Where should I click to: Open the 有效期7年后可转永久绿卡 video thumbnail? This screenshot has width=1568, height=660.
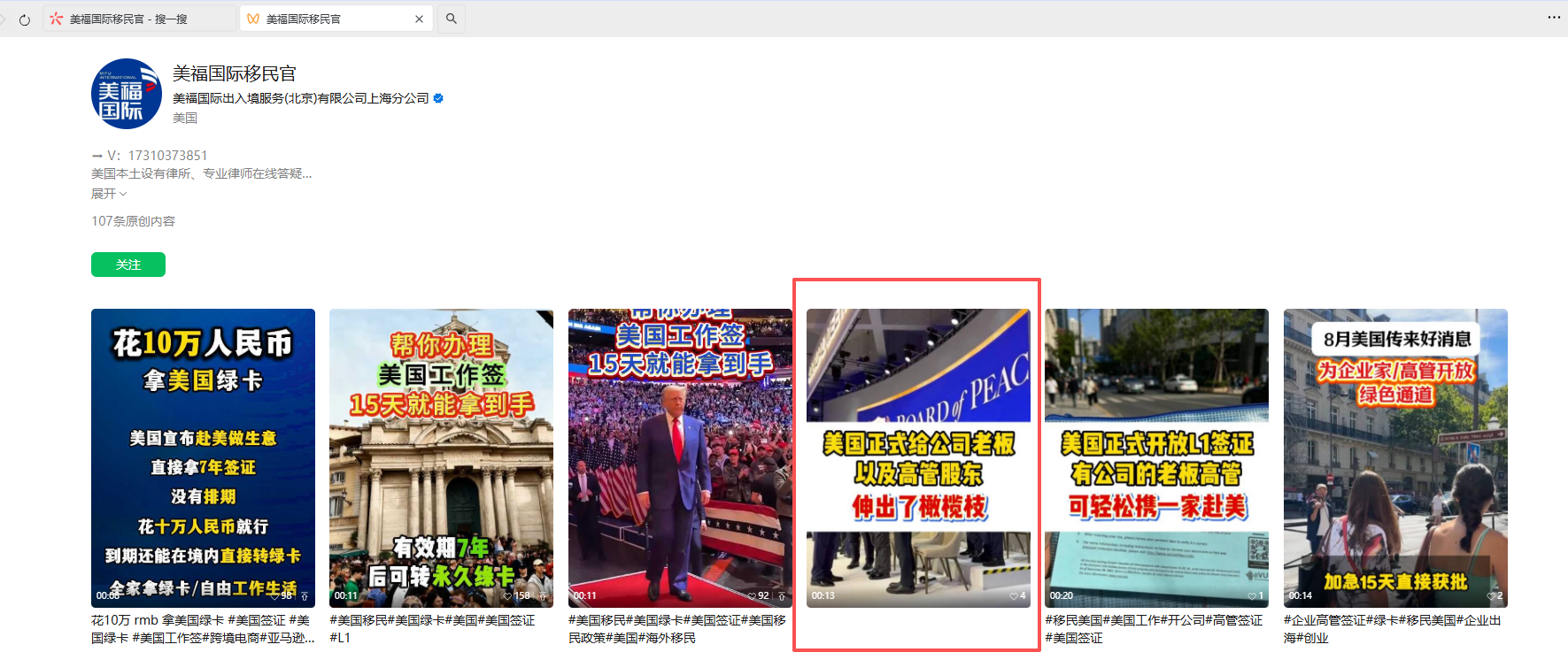pos(441,457)
